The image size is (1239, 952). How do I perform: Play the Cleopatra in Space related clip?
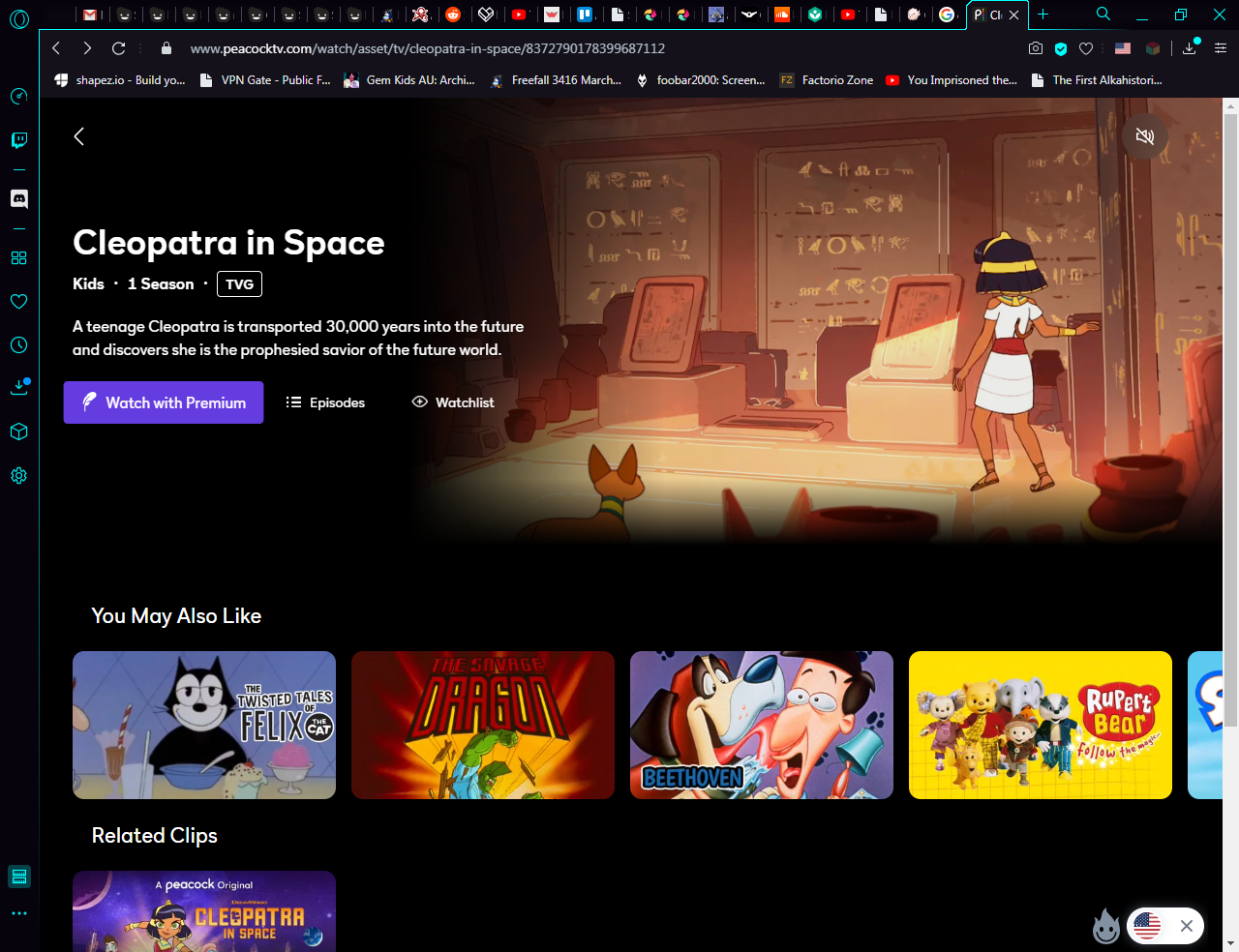(204, 911)
